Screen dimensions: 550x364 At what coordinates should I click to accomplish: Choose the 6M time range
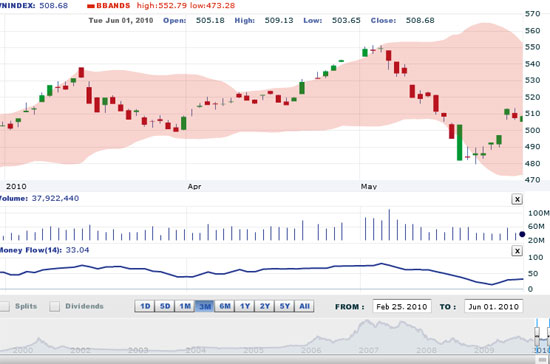[225, 306]
